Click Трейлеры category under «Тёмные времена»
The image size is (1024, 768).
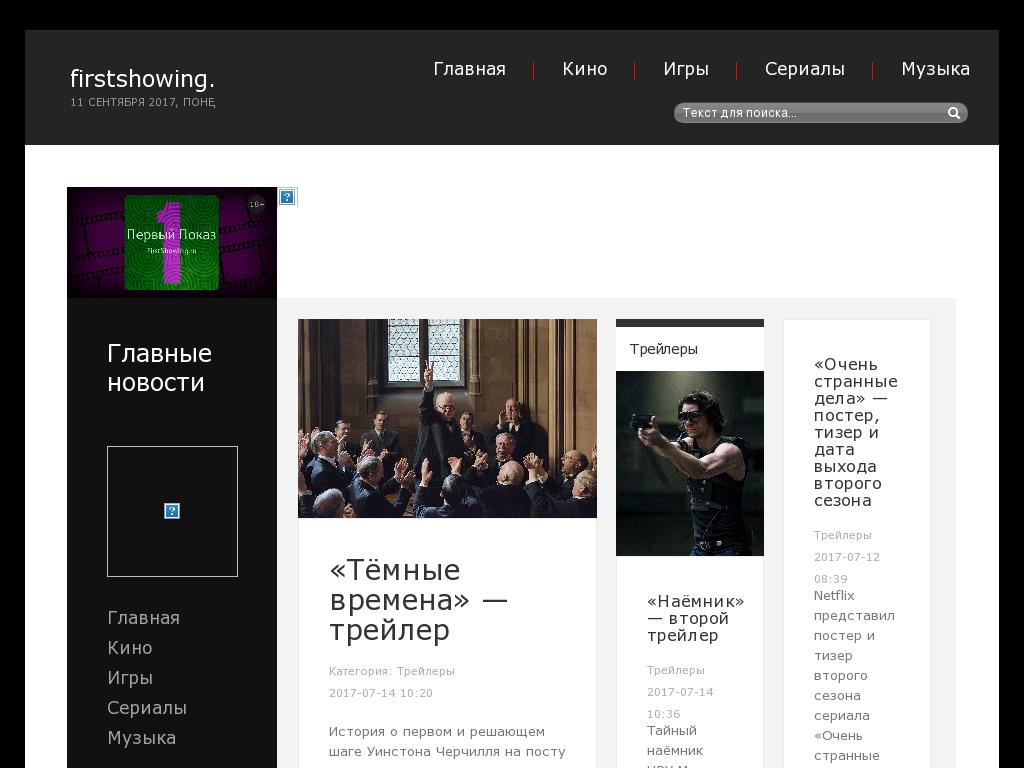point(425,671)
